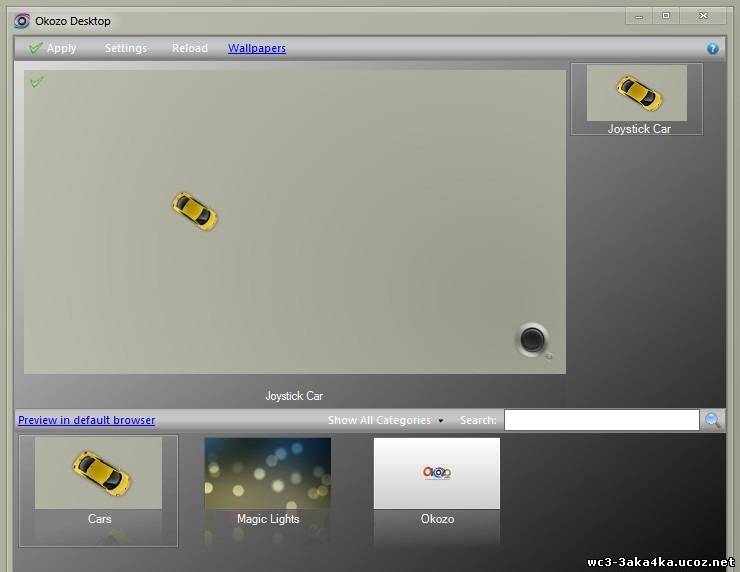Screen dimensions: 740x572
Task: Click the Okozo Desktop title bar app icon
Action: pyautogui.click(x=21, y=21)
